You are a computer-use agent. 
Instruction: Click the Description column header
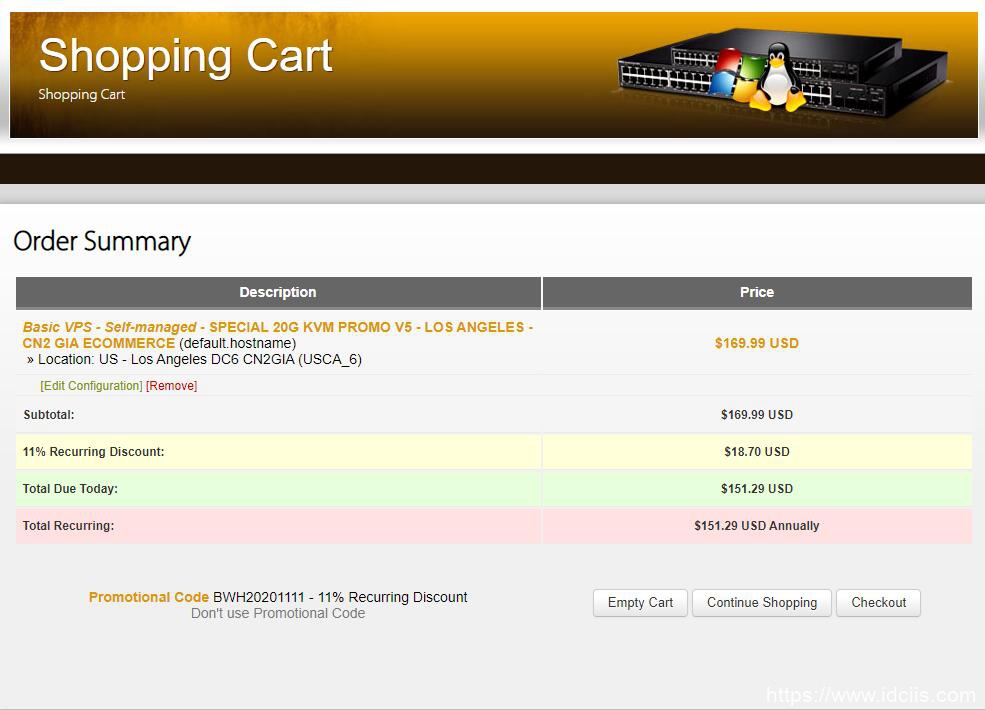point(277,292)
